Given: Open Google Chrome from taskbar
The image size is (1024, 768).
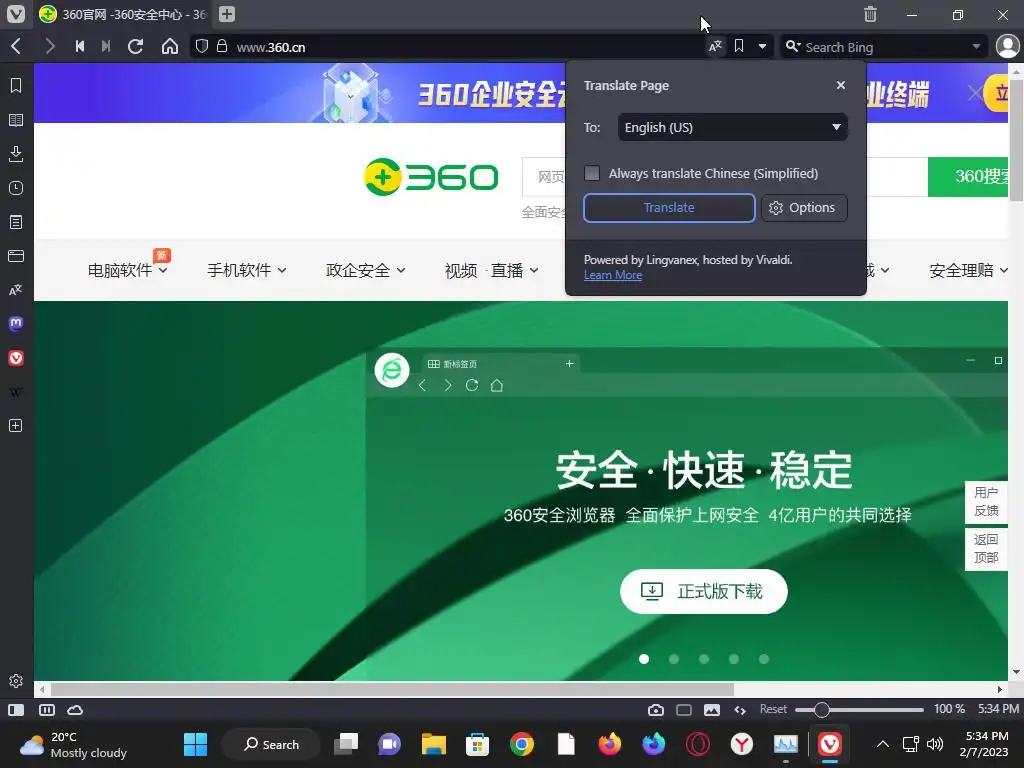Looking at the screenshot, I should (521, 744).
